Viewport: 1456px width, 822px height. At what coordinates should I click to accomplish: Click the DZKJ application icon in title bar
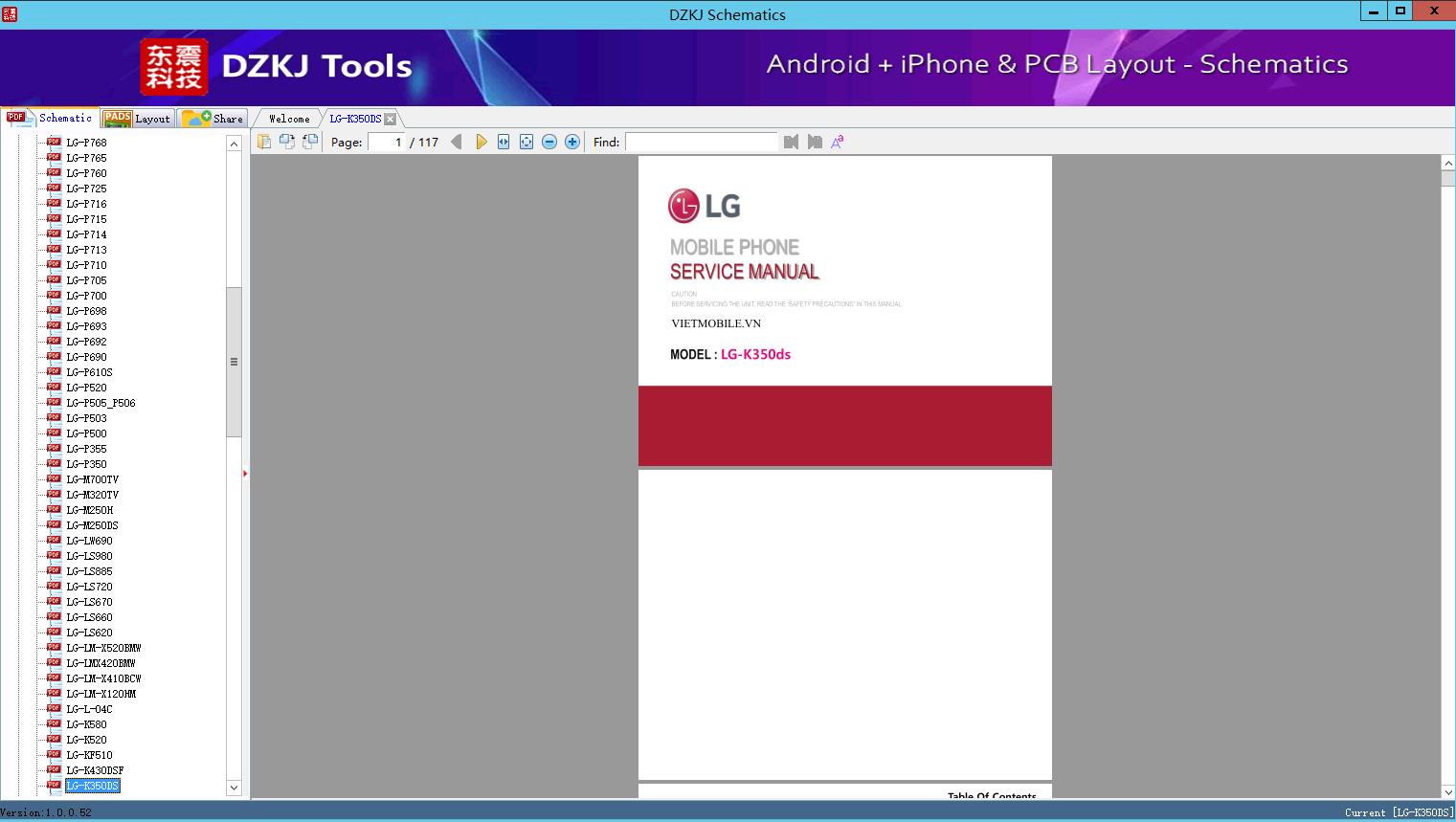10,13
